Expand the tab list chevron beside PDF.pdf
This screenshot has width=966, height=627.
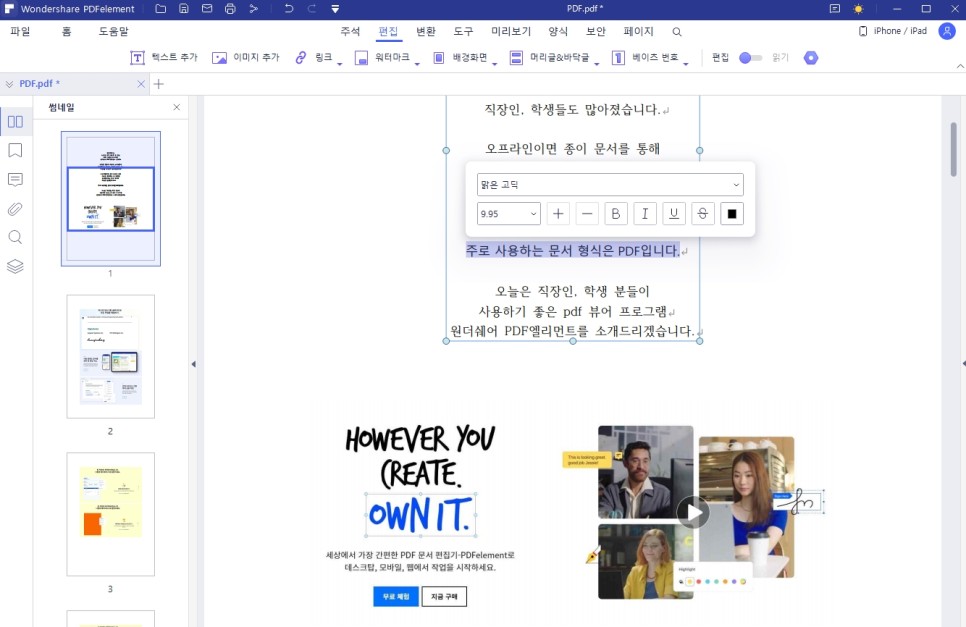9,84
